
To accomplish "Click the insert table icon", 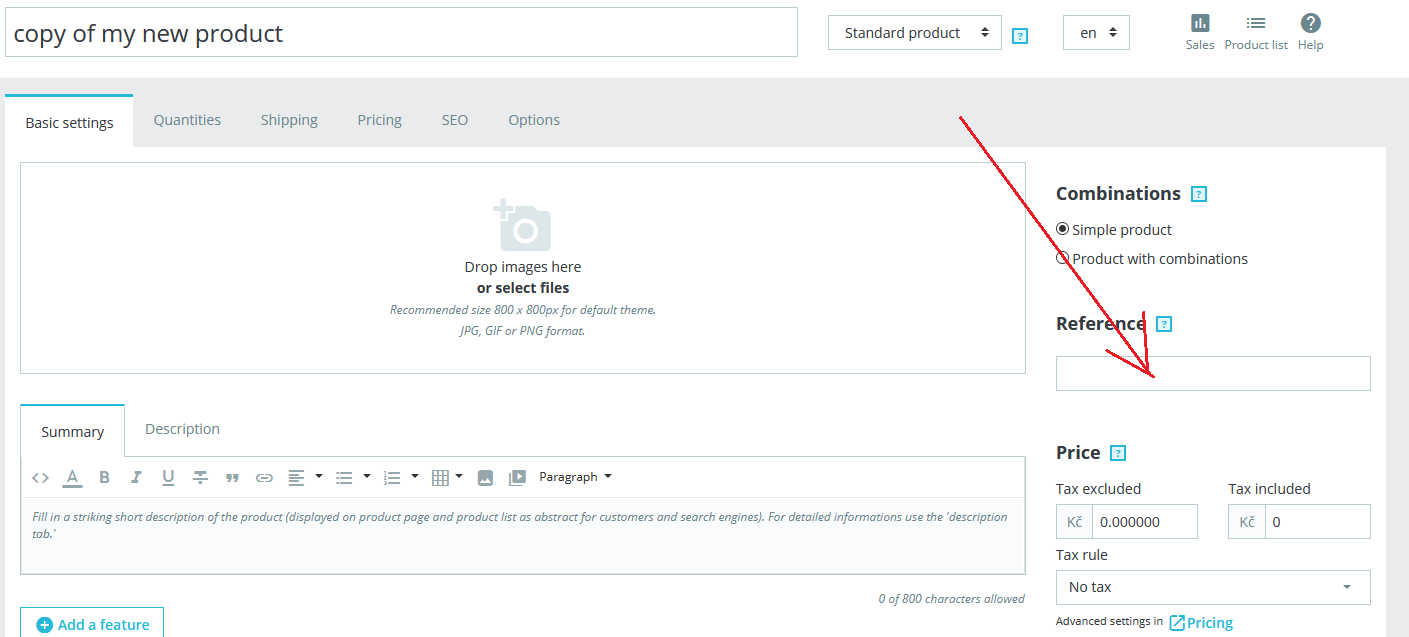I will point(440,478).
